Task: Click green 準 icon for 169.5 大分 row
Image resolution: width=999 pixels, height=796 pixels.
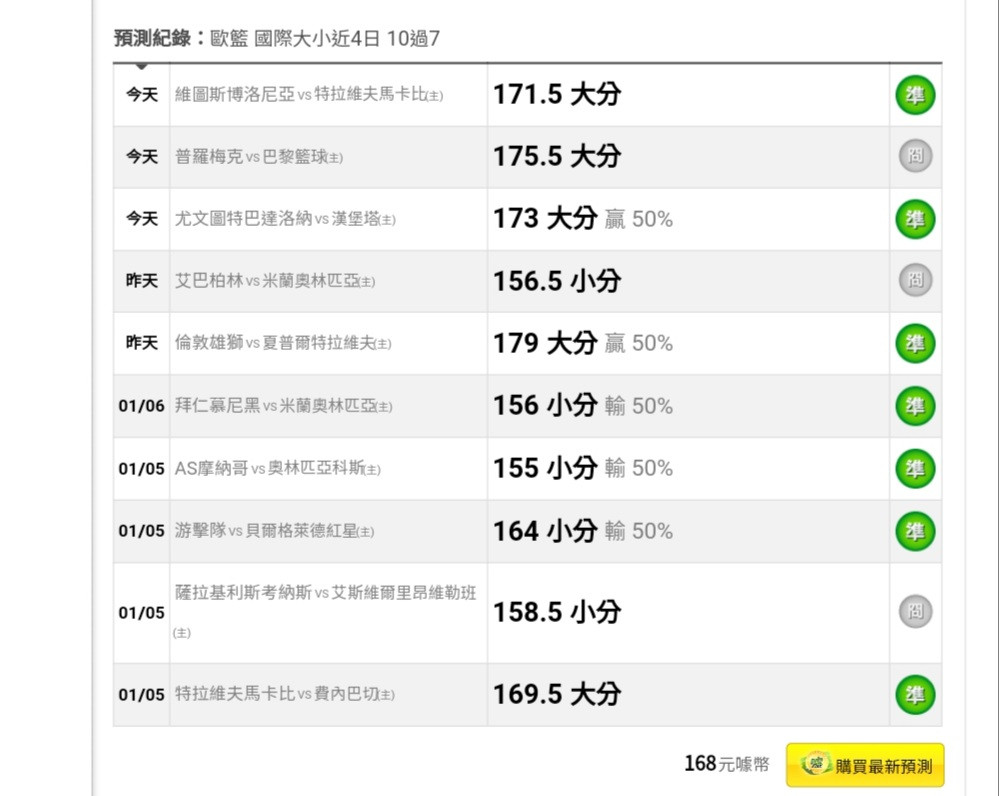Action: tap(915, 694)
